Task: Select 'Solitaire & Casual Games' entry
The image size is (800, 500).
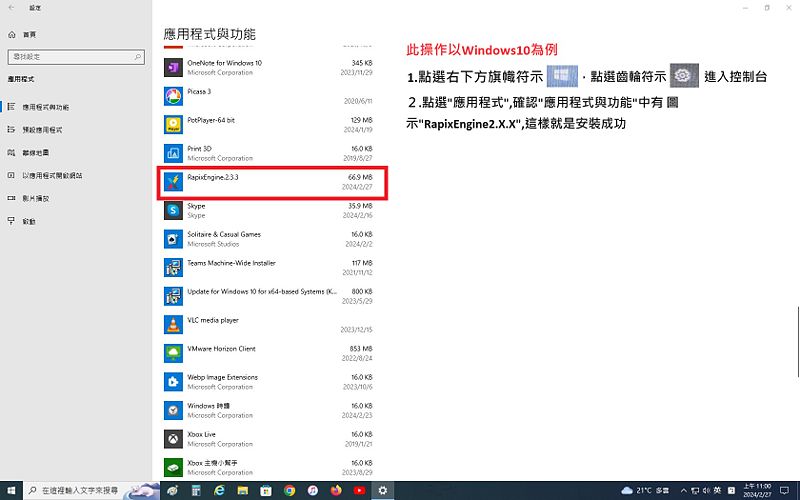Action: click(x=269, y=239)
